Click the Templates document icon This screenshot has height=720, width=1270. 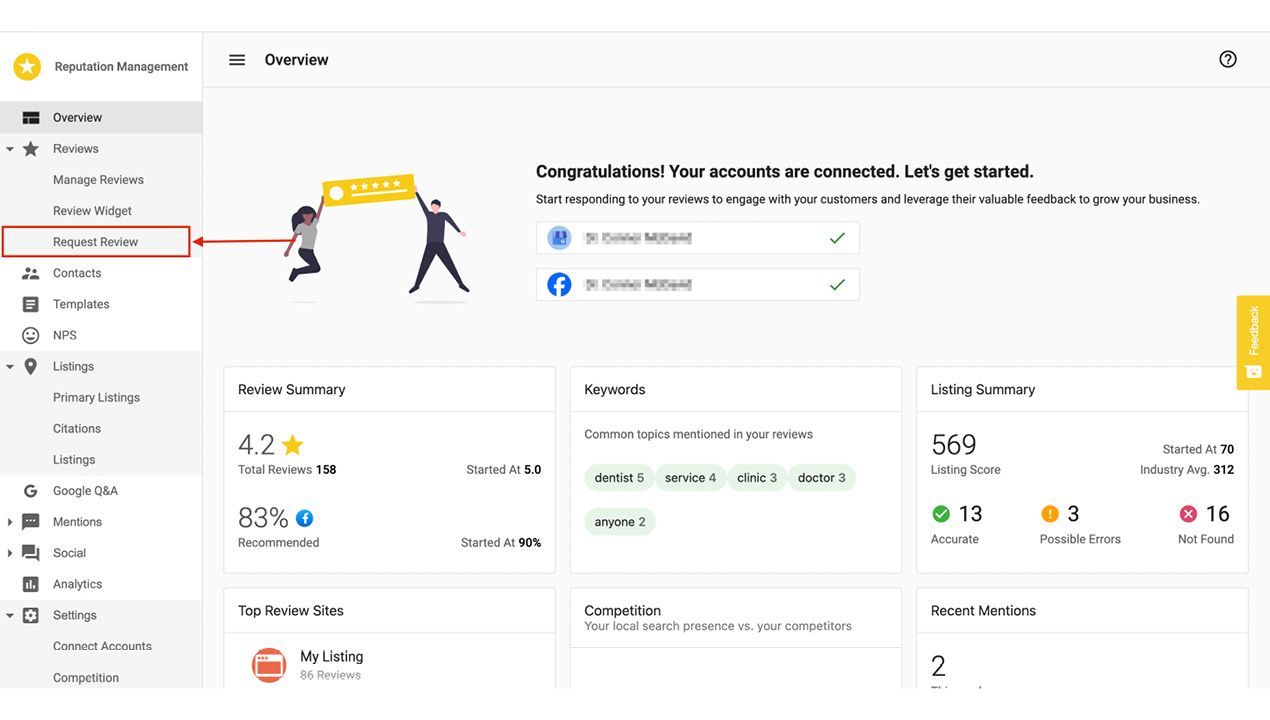point(31,304)
